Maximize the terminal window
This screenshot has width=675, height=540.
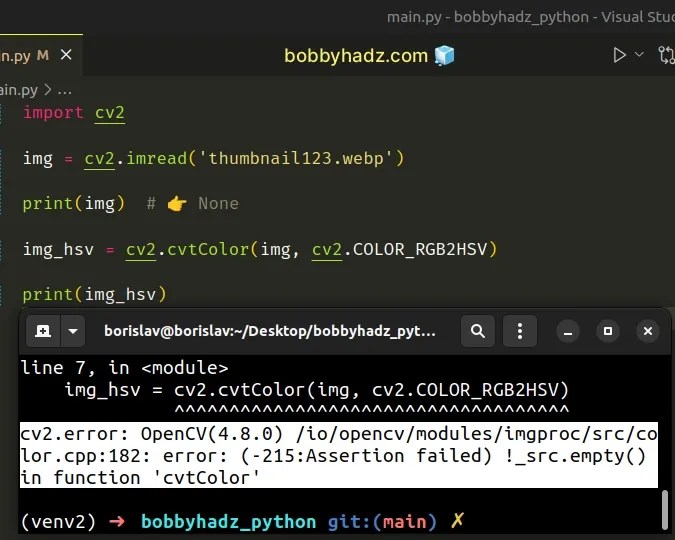click(608, 331)
